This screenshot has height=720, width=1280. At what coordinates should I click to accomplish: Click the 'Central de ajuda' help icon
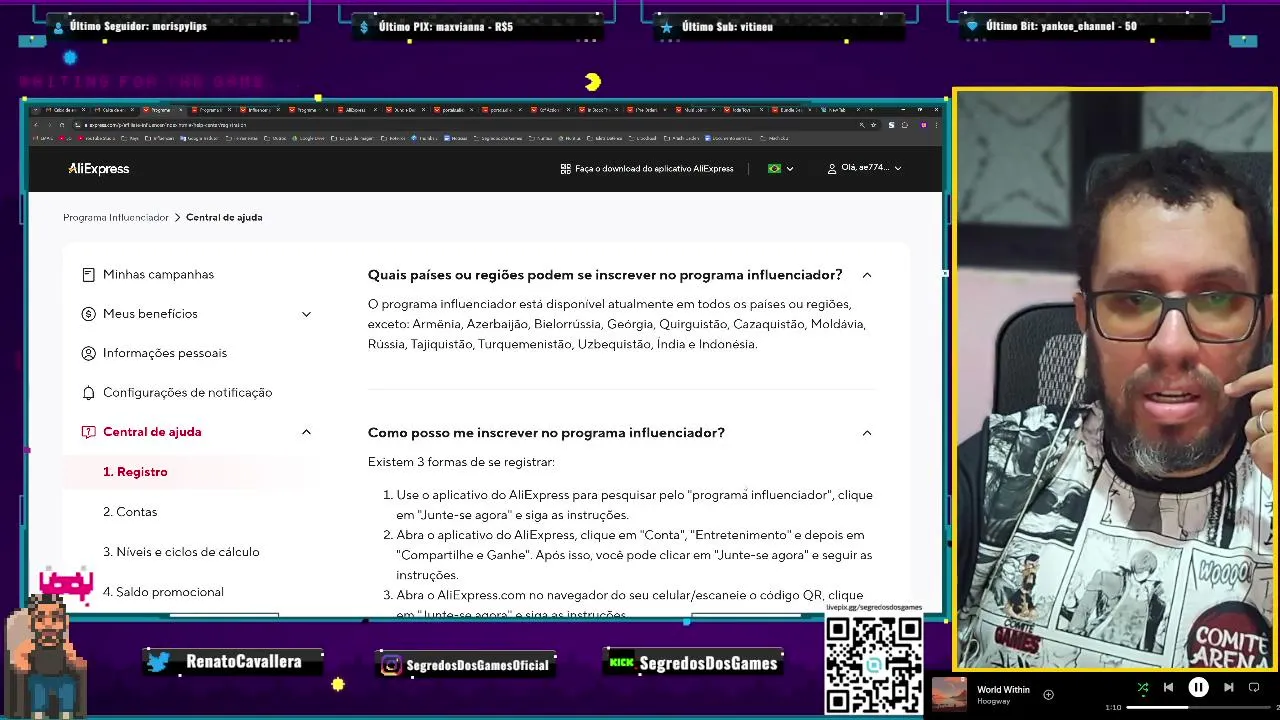pos(88,432)
